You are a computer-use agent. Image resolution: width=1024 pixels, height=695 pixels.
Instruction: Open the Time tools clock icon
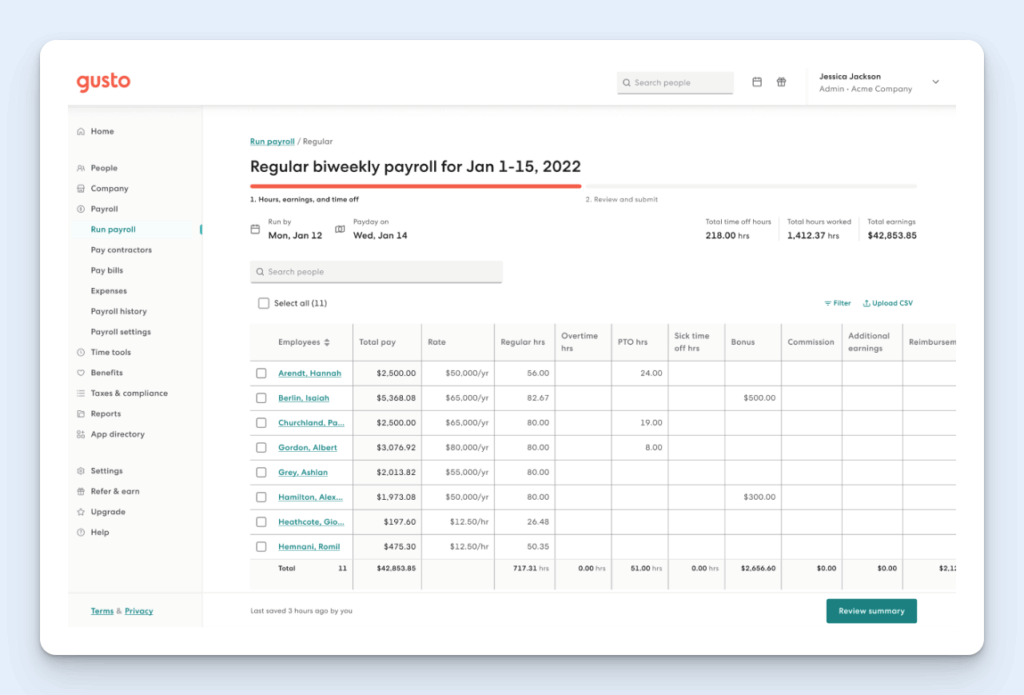80,352
